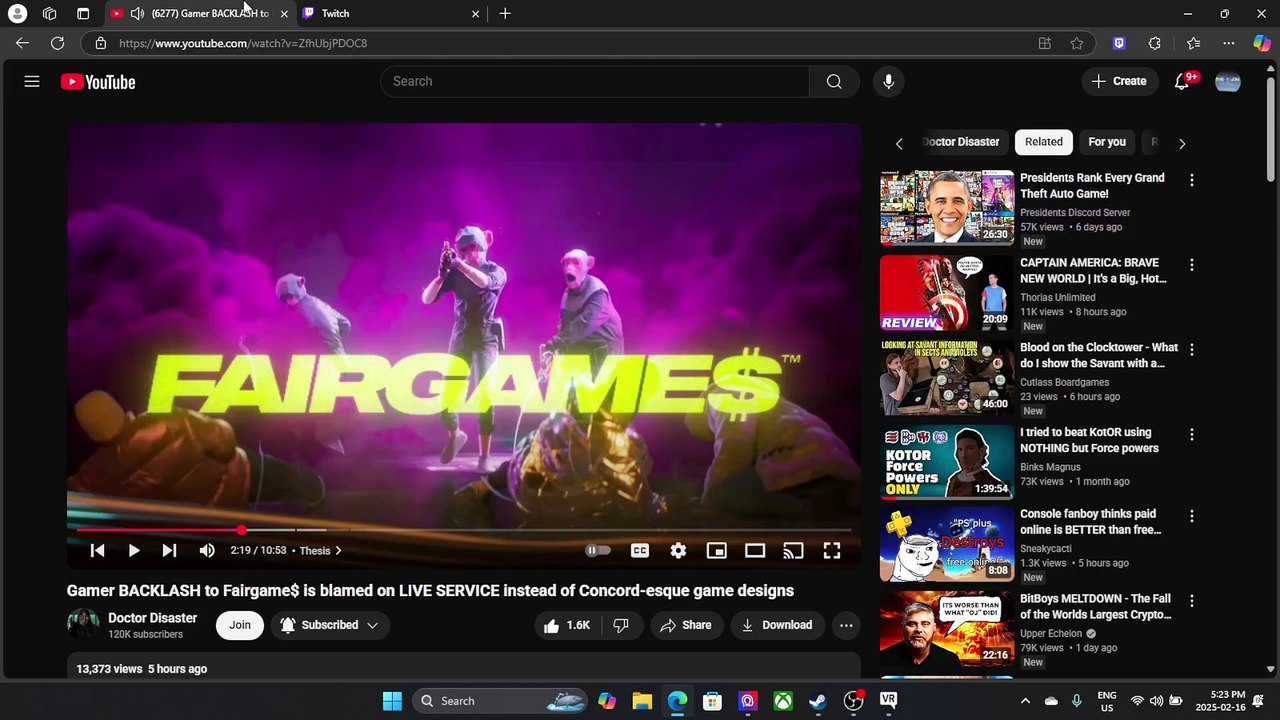The height and width of the screenshot is (720, 1280).
Task: Toggle the autoplay switch in player
Action: [597, 550]
